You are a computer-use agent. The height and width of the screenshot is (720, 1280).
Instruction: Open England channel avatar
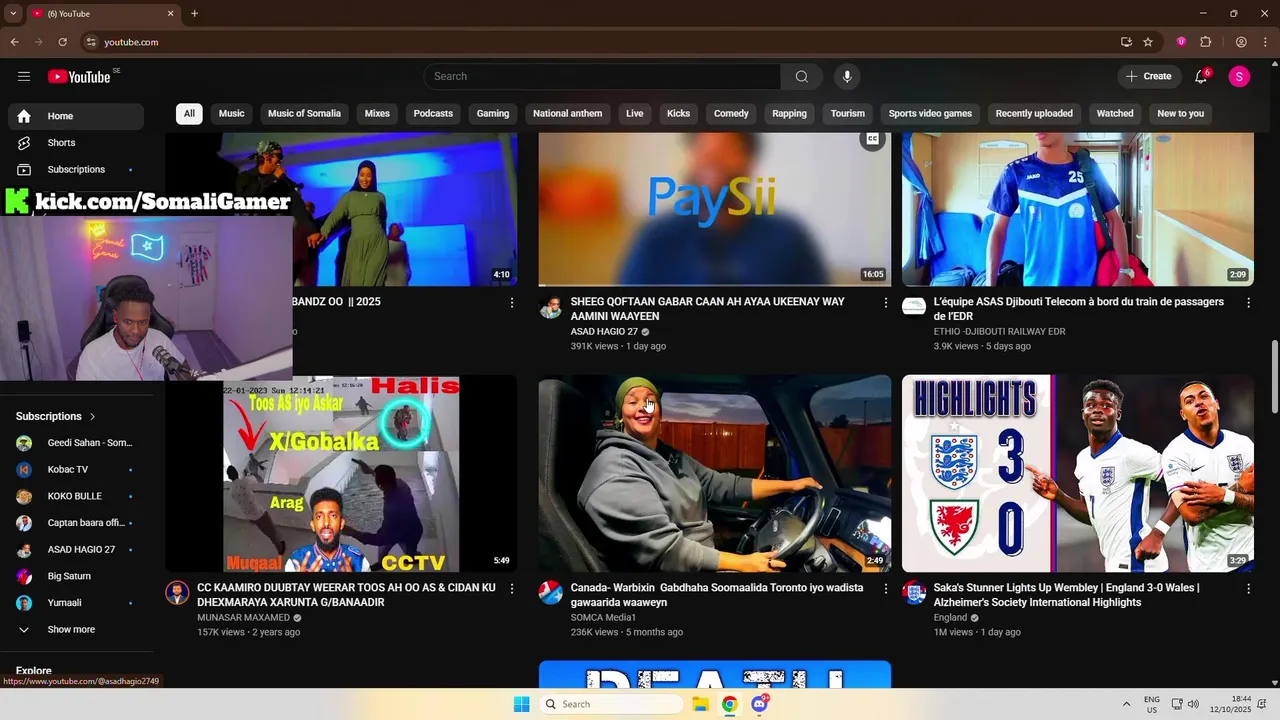(914, 593)
